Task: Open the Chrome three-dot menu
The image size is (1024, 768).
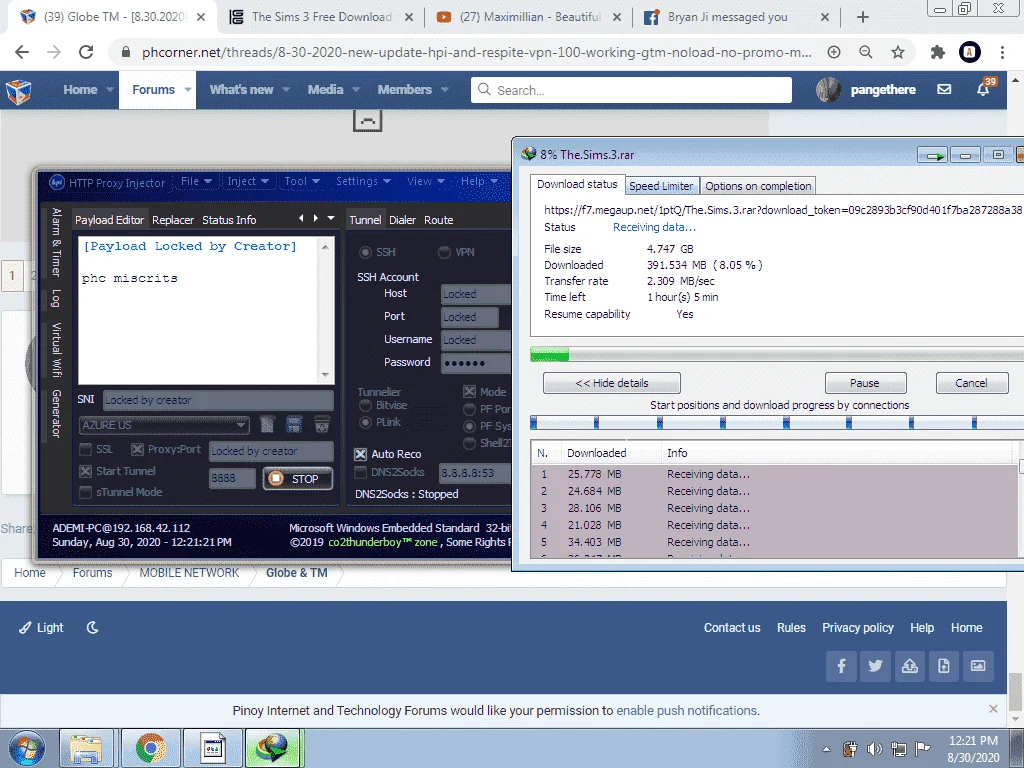Action: pyautogui.click(x=1002, y=52)
